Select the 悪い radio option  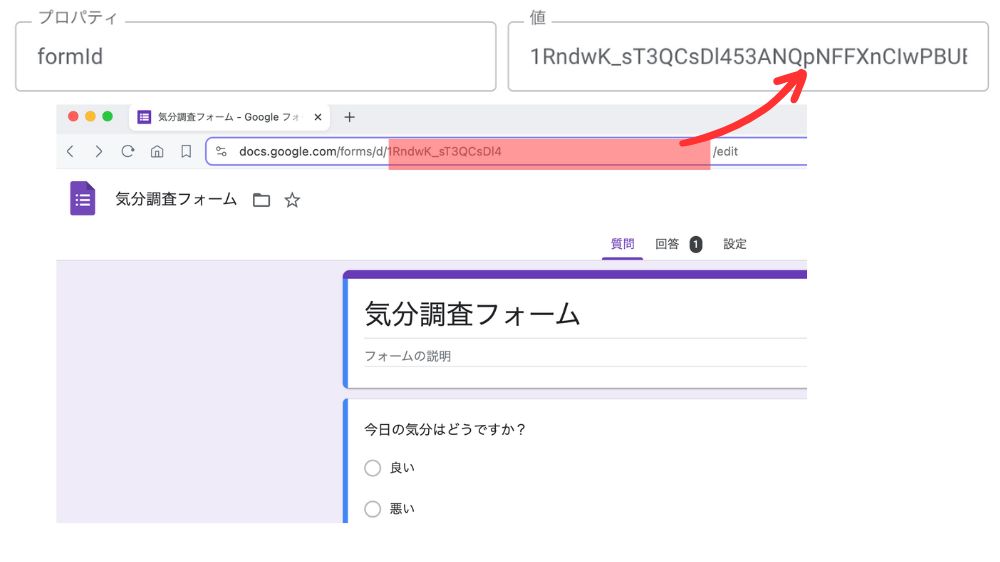tap(373, 509)
